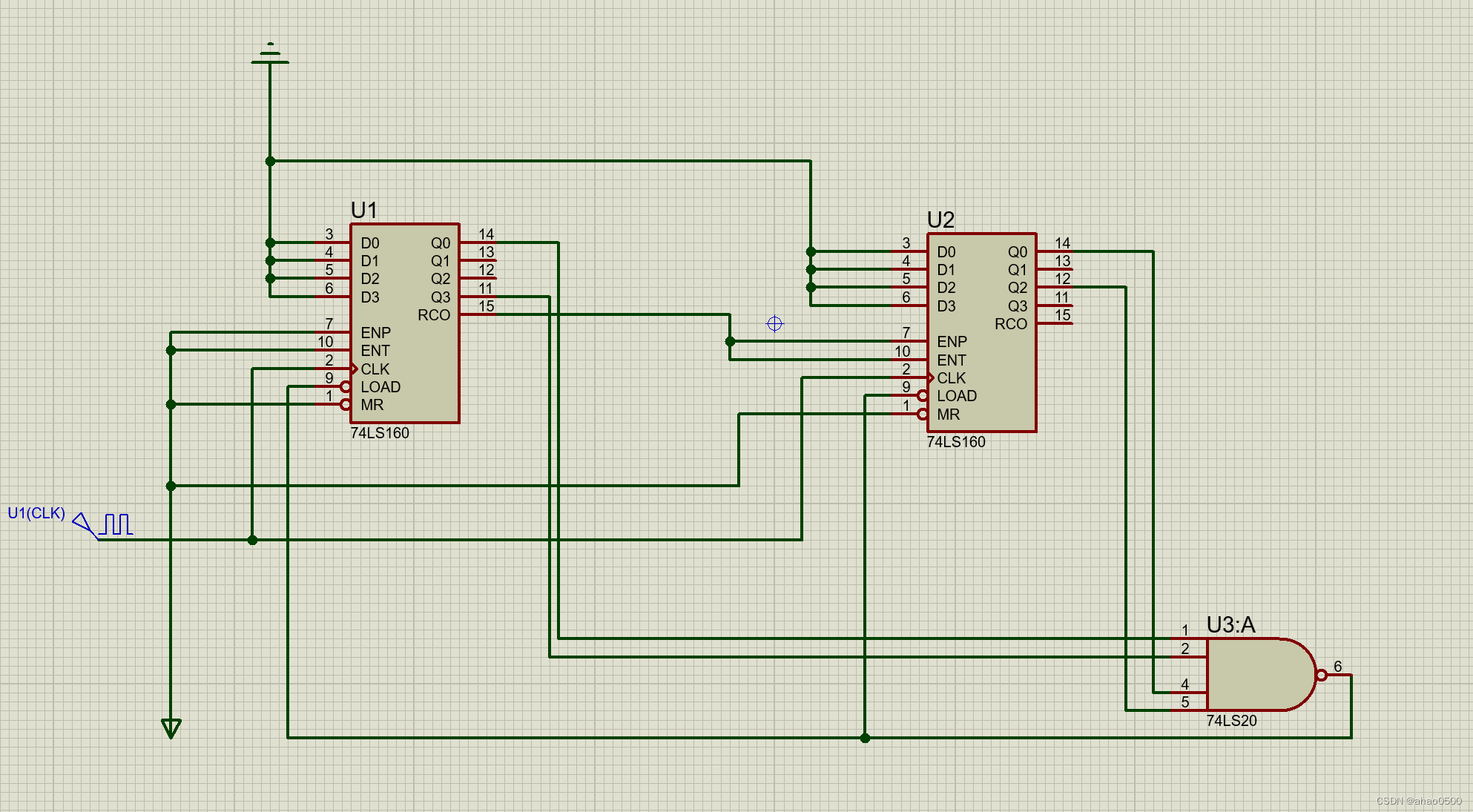
Task: Click the U2 Q0 output pin 14
Action: (1054, 251)
